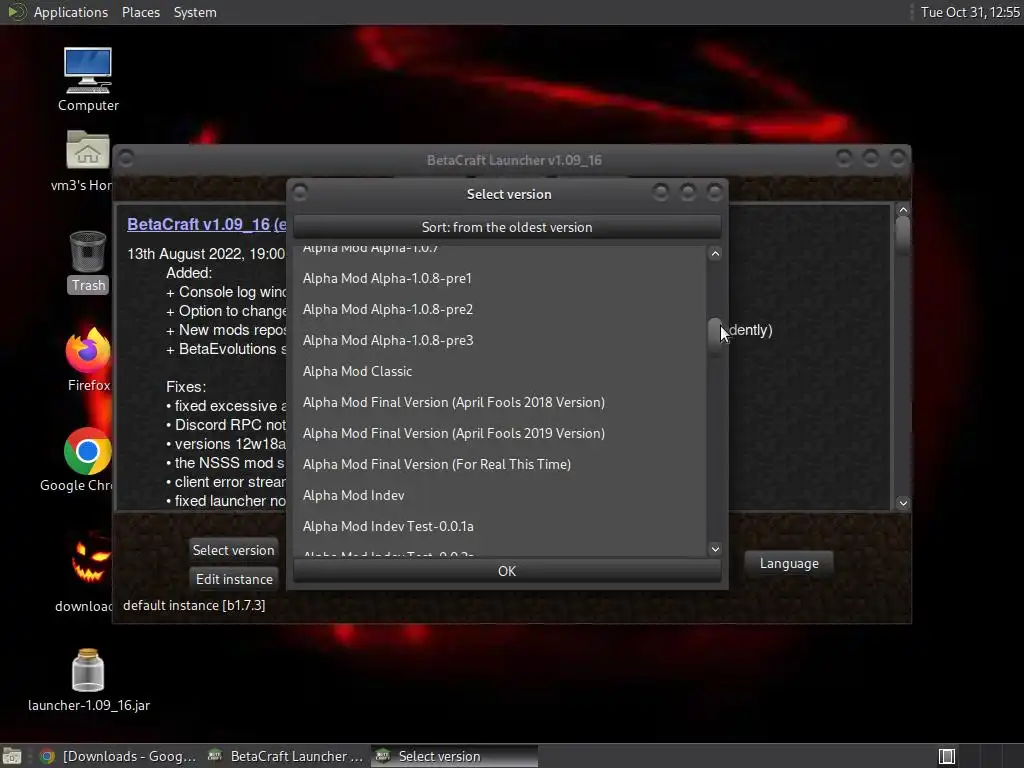This screenshot has width=1024, height=768.
Task: Click BetaCraft Launcher window left title button
Action: [126, 158]
